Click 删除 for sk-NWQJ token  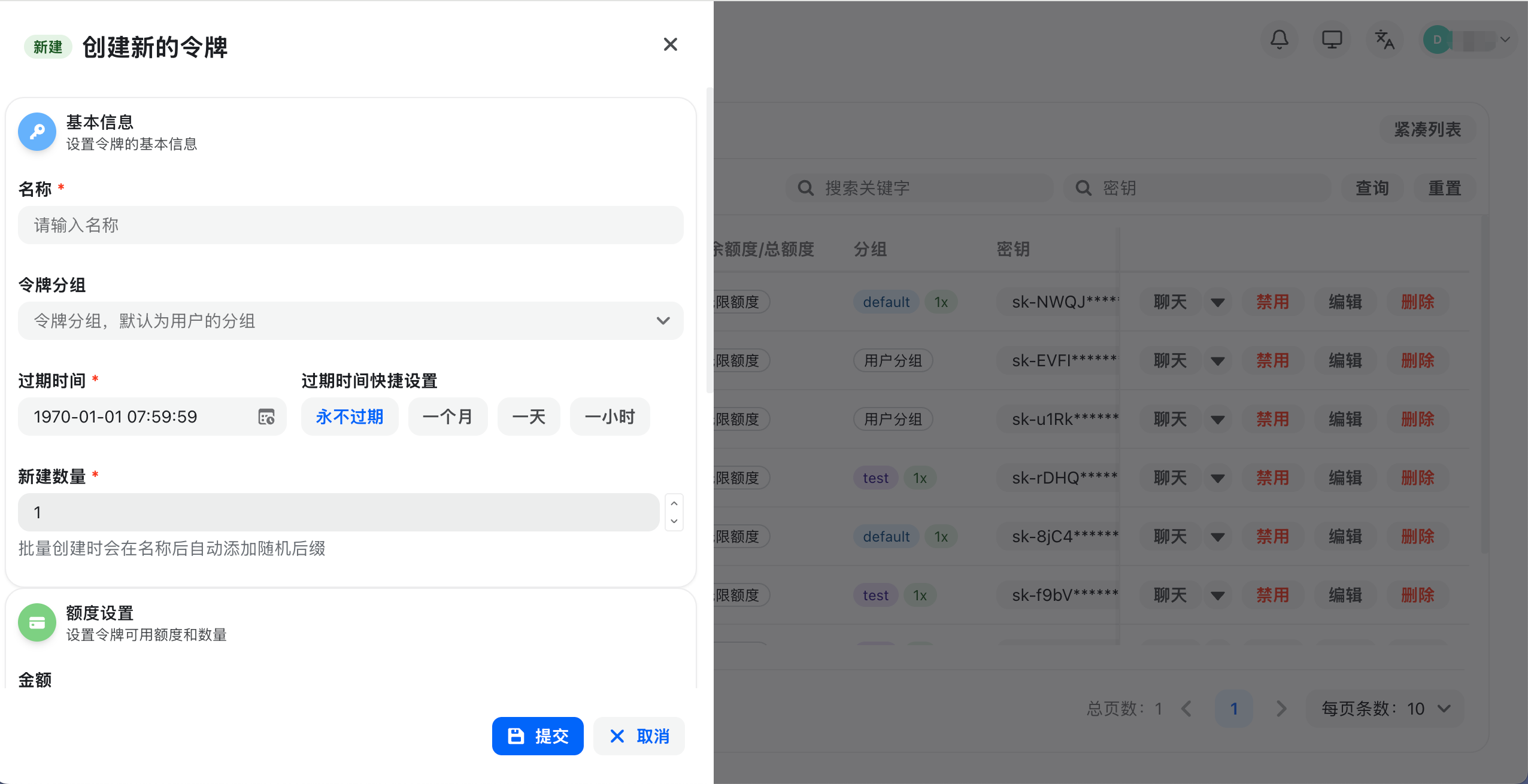[1418, 302]
